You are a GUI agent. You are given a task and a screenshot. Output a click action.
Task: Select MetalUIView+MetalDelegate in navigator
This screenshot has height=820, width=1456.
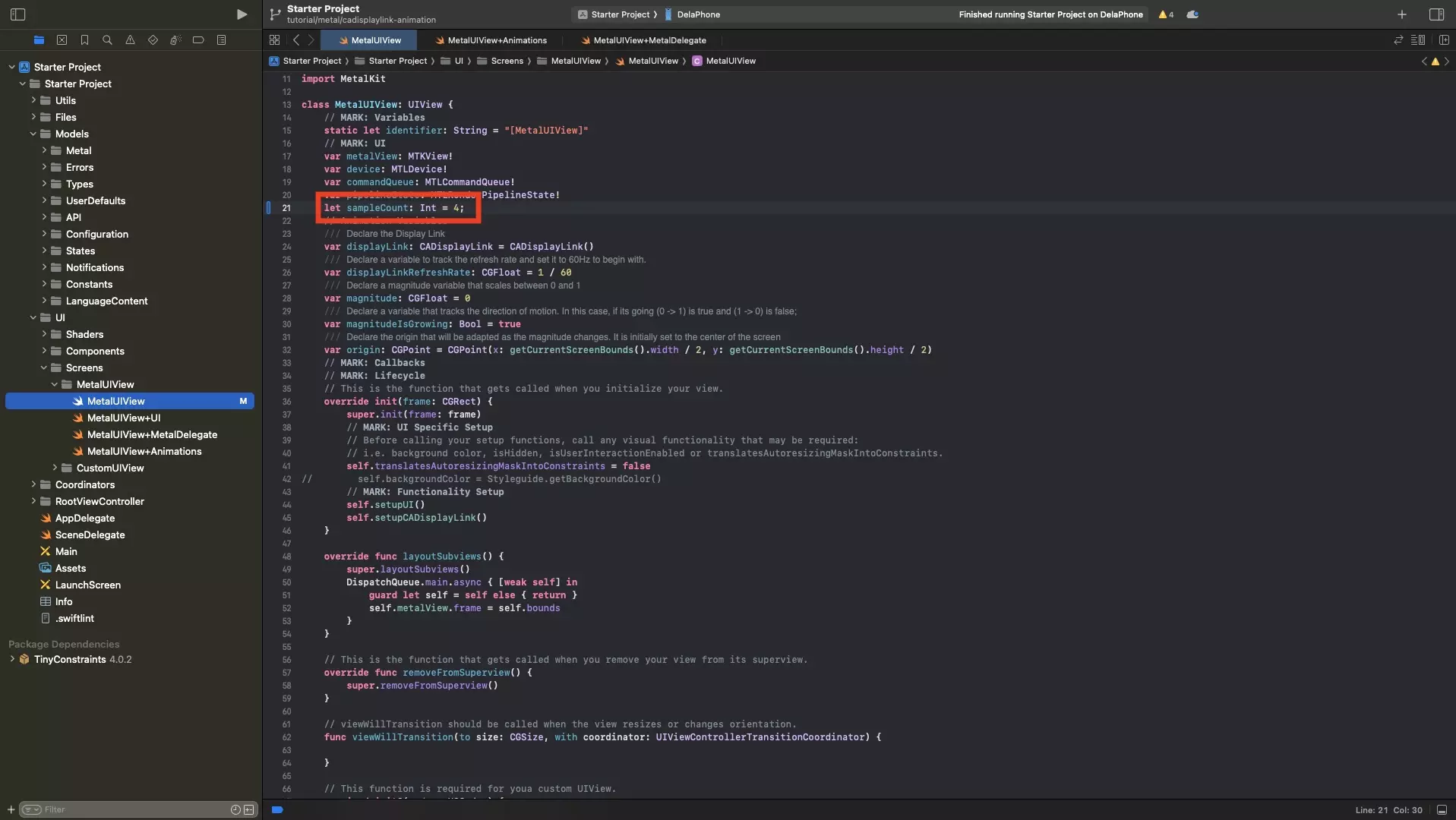(152, 434)
